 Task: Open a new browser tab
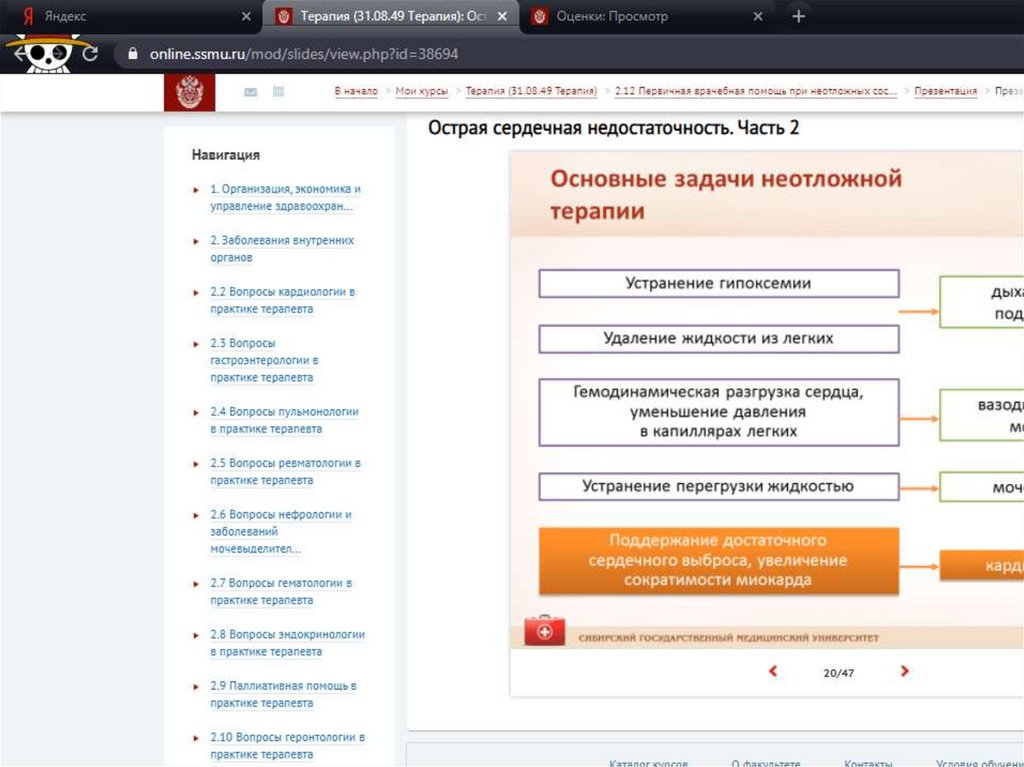tap(798, 16)
